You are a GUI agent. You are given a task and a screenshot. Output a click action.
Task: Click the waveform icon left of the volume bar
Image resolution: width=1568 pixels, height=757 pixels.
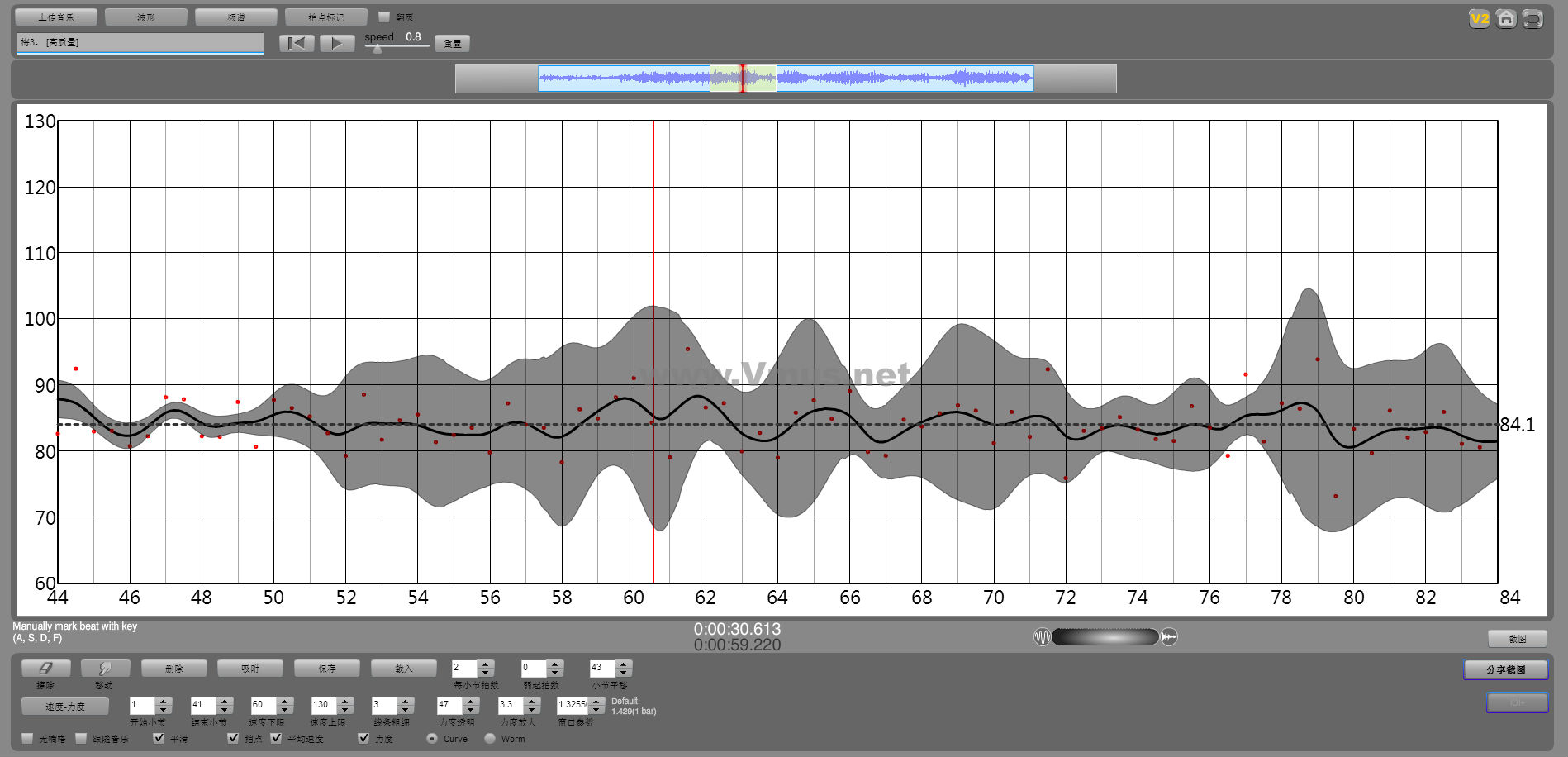1042,636
